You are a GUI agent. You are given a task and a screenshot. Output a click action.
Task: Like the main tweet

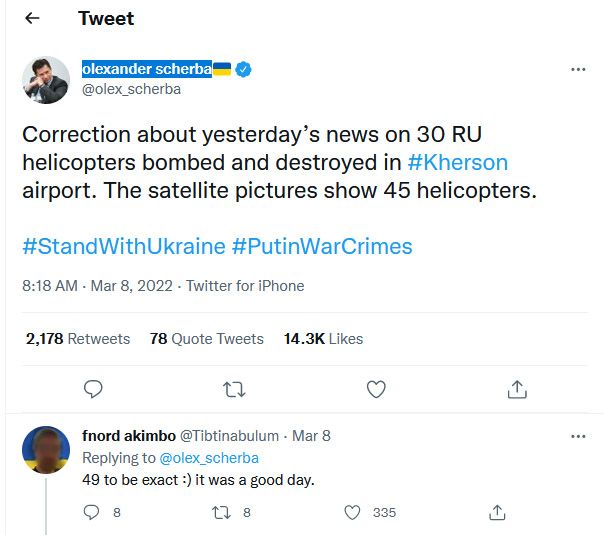(x=377, y=388)
